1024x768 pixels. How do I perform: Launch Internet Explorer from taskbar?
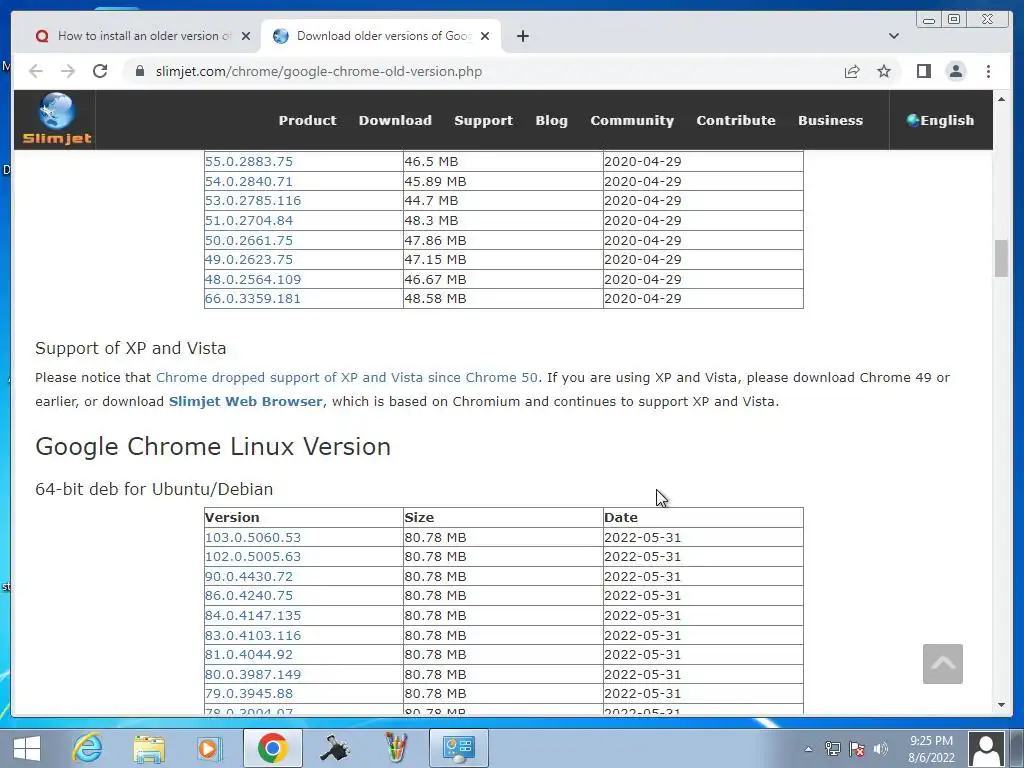(x=88, y=748)
